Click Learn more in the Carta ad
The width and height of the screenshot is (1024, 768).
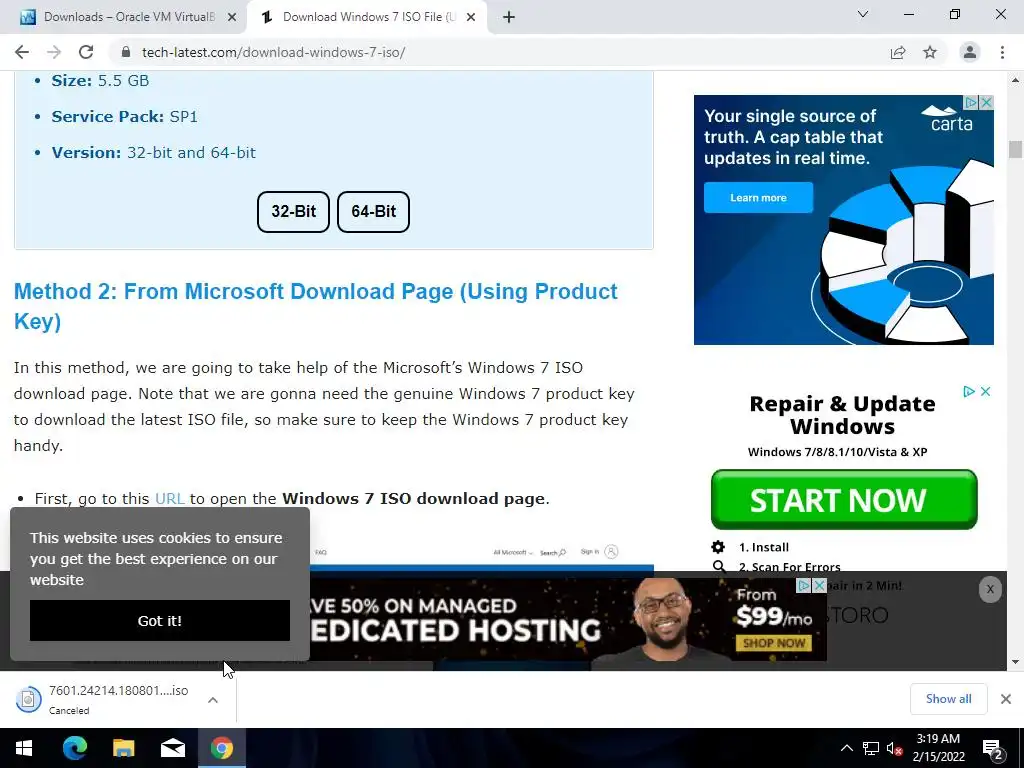(758, 197)
